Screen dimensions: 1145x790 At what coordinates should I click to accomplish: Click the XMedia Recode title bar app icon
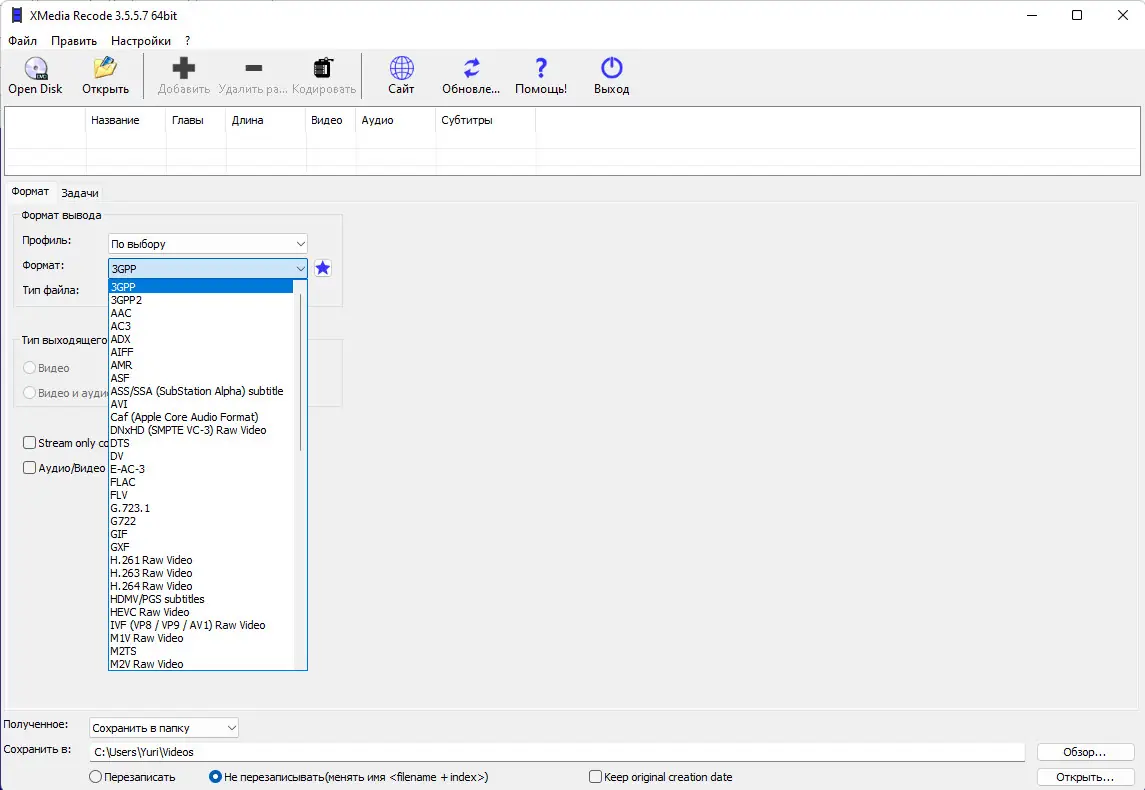(16, 15)
